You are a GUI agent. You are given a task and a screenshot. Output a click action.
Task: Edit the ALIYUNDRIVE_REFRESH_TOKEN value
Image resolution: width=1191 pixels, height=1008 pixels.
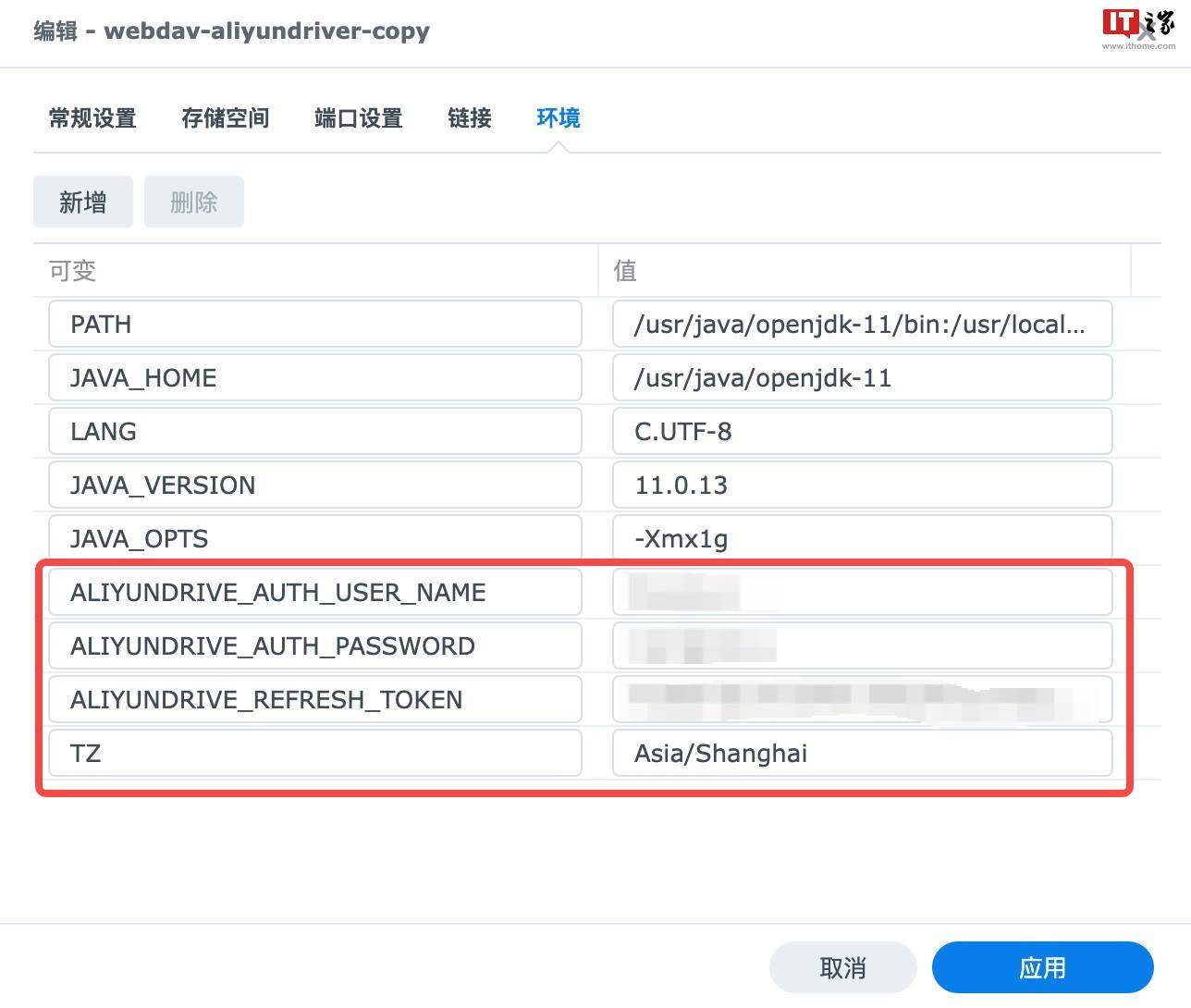coord(862,699)
